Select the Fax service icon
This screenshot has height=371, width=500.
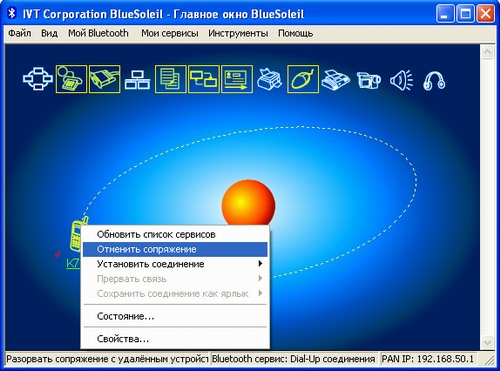(335, 80)
